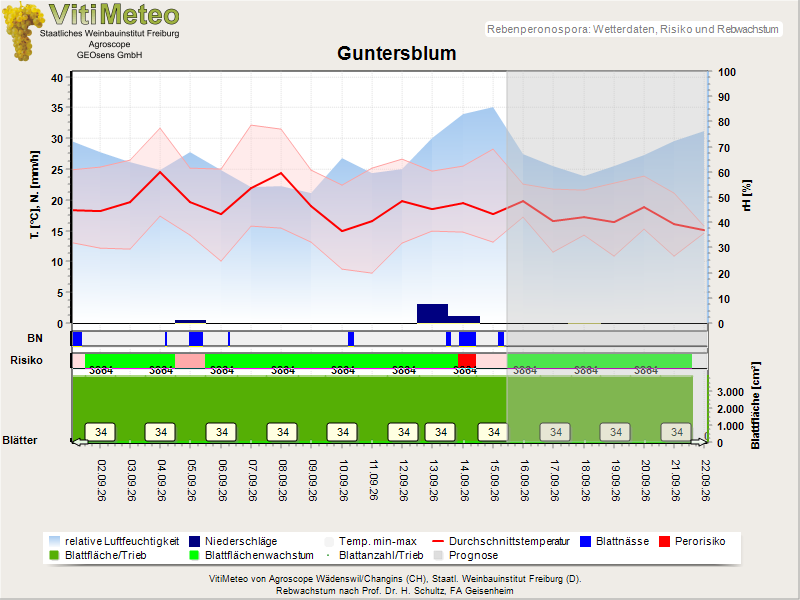Select the 34 leaf label above 04.09.26
The height and width of the screenshot is (600, 800).
(x=160, y=432)
